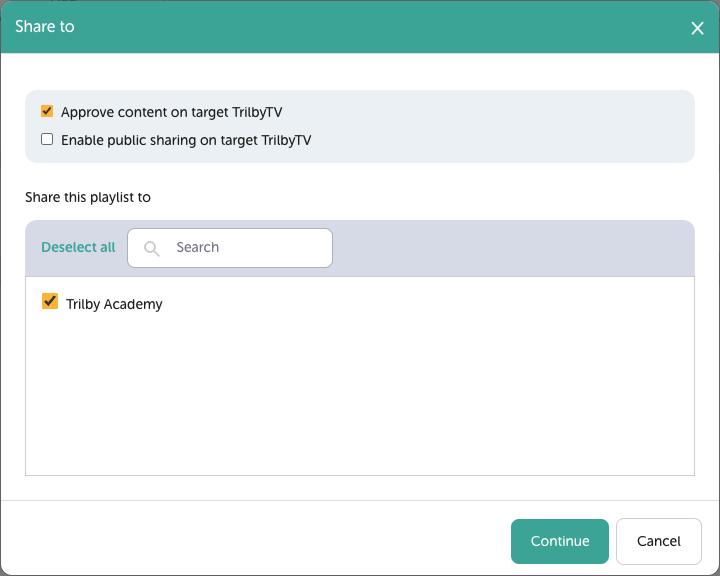Click the Share this playlist to heading
The image size is (720, 576).
tap(88, 198)
